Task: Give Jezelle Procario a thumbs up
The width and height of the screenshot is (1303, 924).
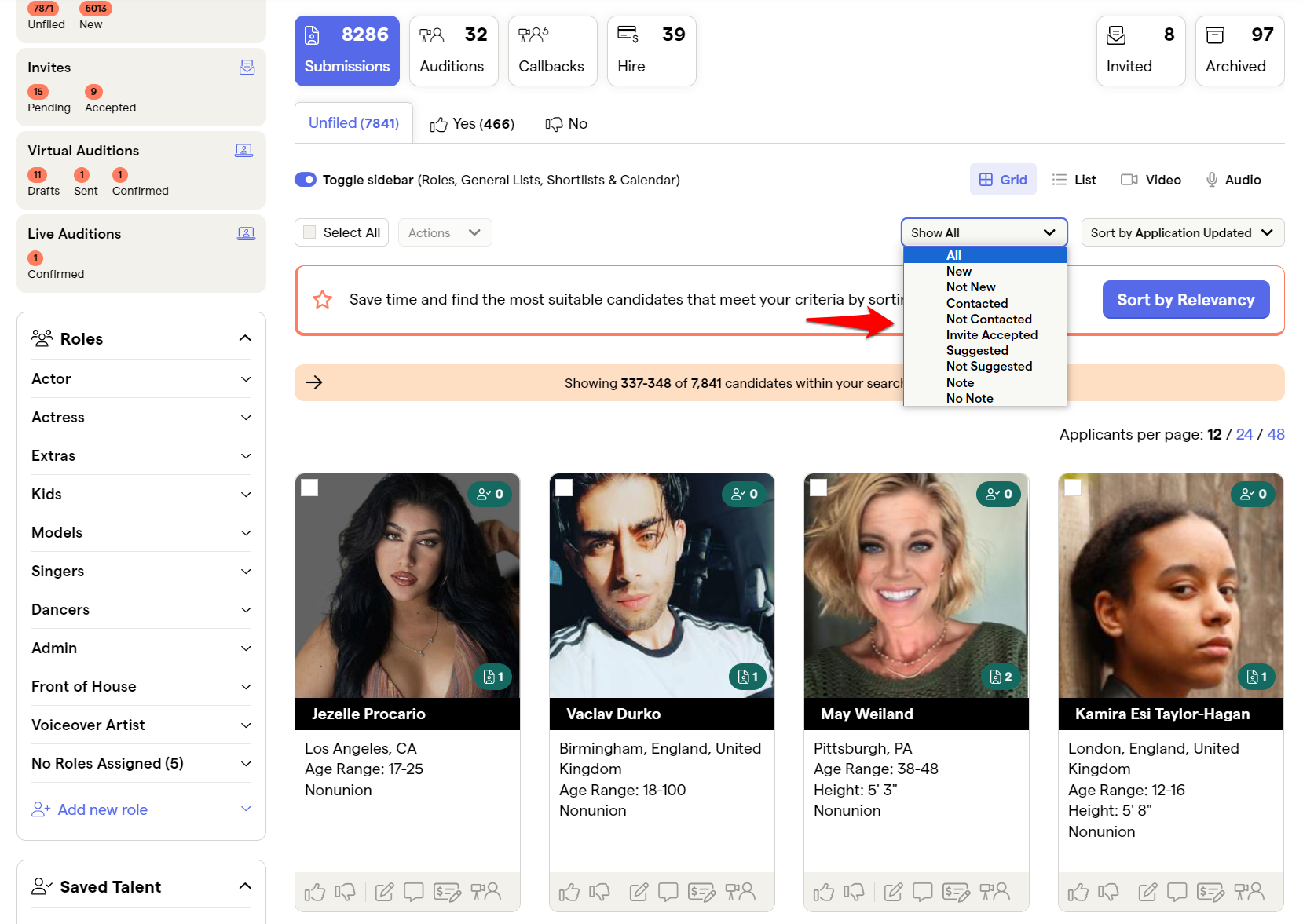Action: point(314,892)
